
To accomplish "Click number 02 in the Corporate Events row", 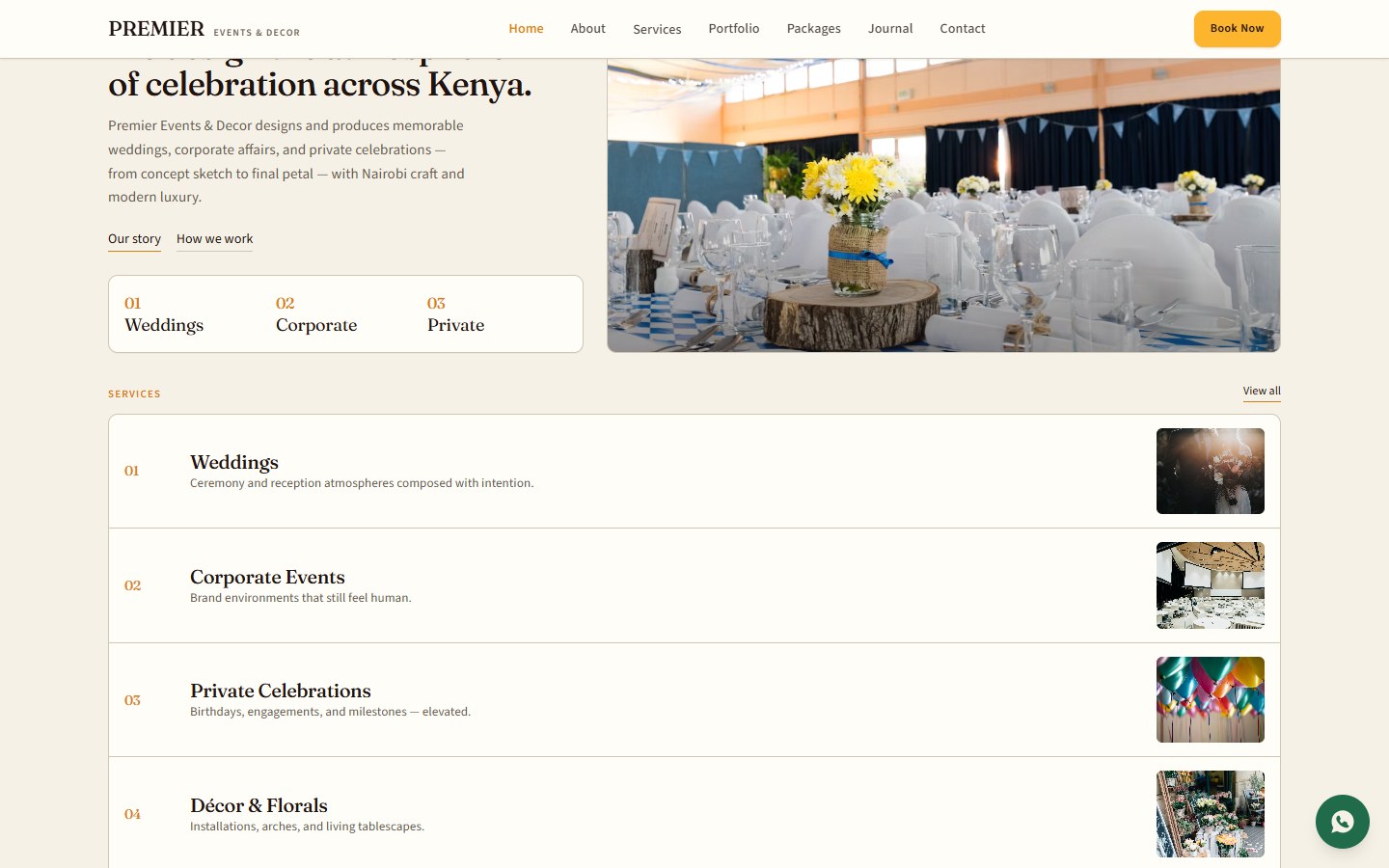I will coord(132,585).
